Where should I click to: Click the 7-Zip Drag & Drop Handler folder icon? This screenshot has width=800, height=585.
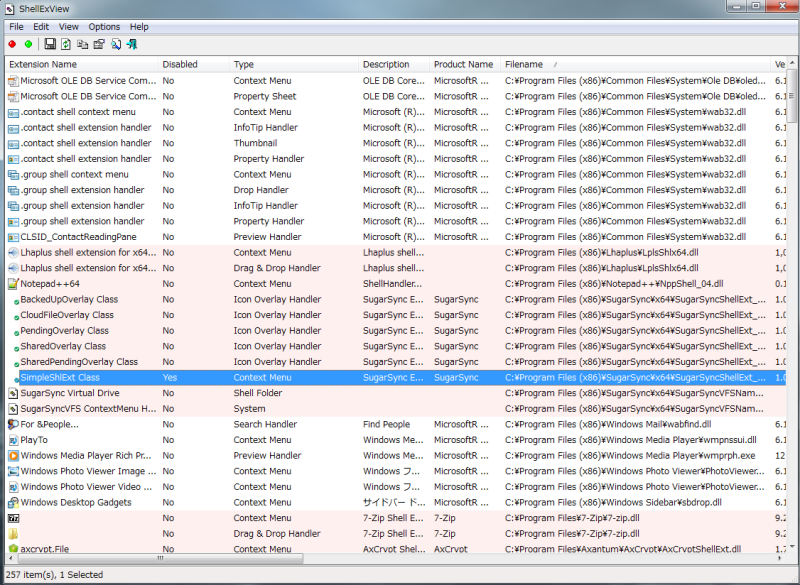pos(13,533)
